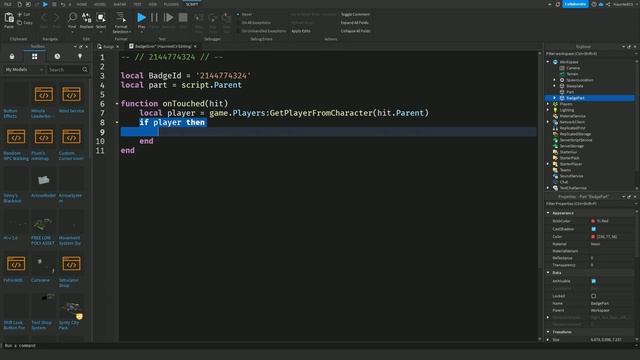640x360 pixels.
Task: Click the BrickColor red swatch
Action: coord(593,221)
